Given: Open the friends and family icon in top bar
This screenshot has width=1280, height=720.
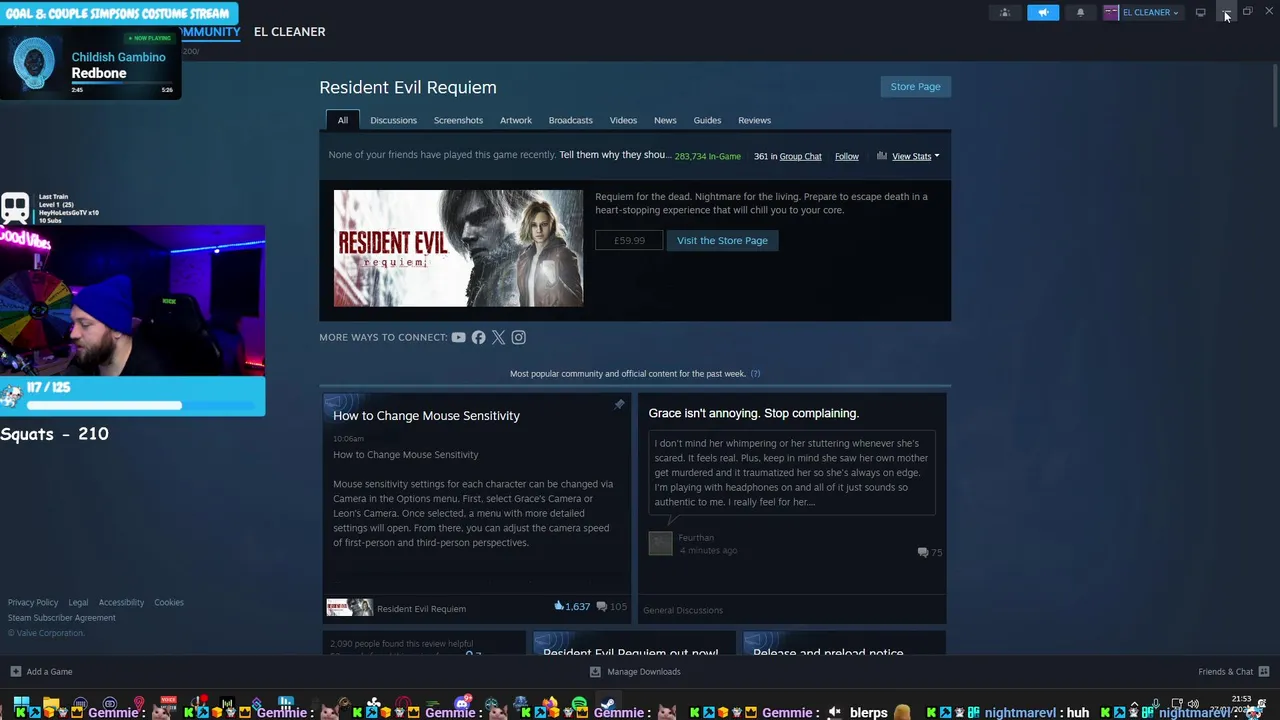Looking at the screenshot, I should [x=1005, y=12].
